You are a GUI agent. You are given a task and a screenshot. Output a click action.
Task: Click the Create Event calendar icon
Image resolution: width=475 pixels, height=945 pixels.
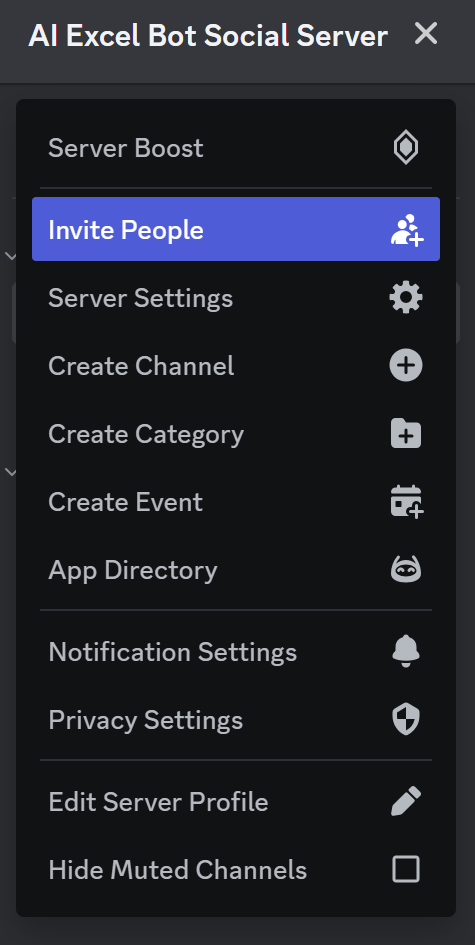tap(407, 501)
